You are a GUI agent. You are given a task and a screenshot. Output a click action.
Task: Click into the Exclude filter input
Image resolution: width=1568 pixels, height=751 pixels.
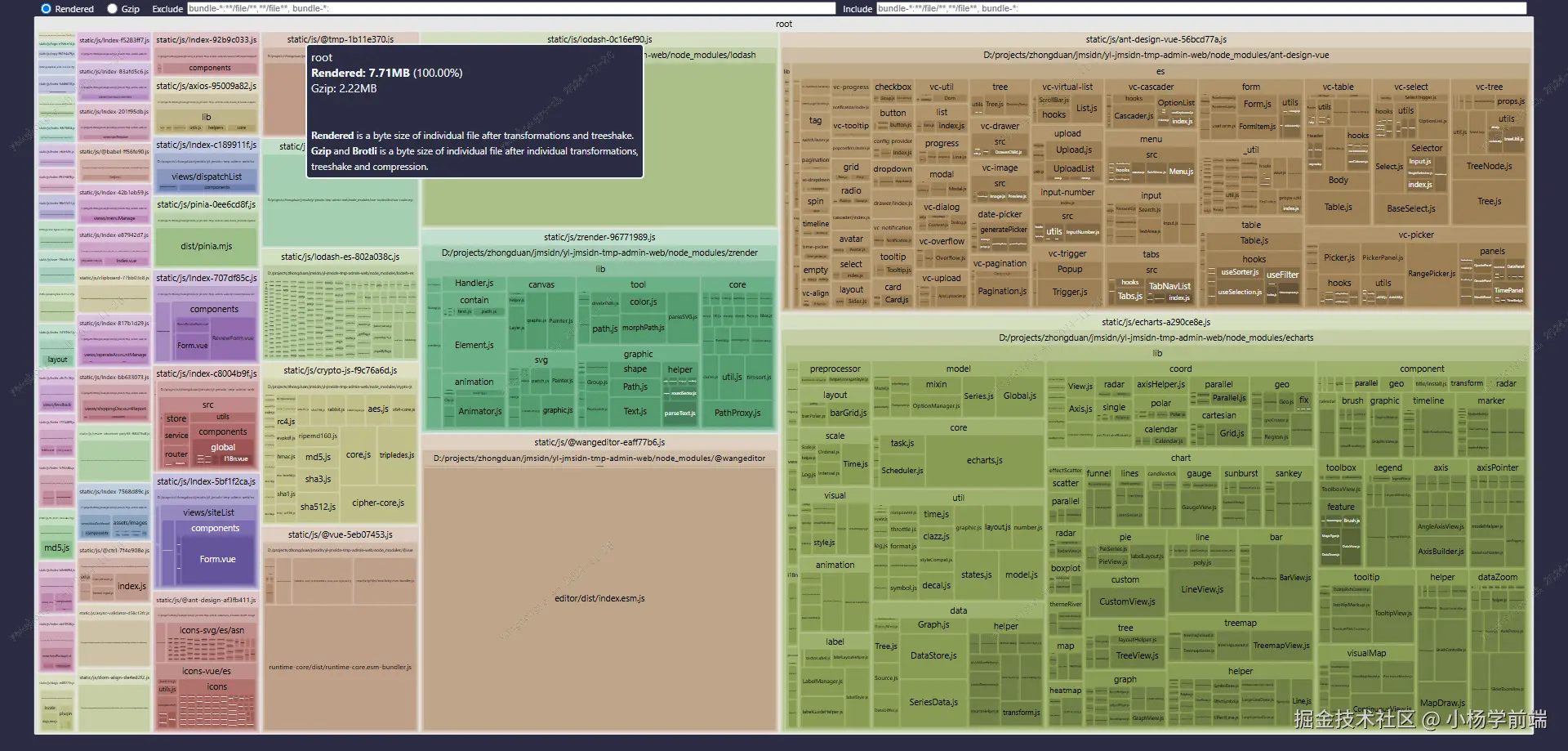pos(511,8)
